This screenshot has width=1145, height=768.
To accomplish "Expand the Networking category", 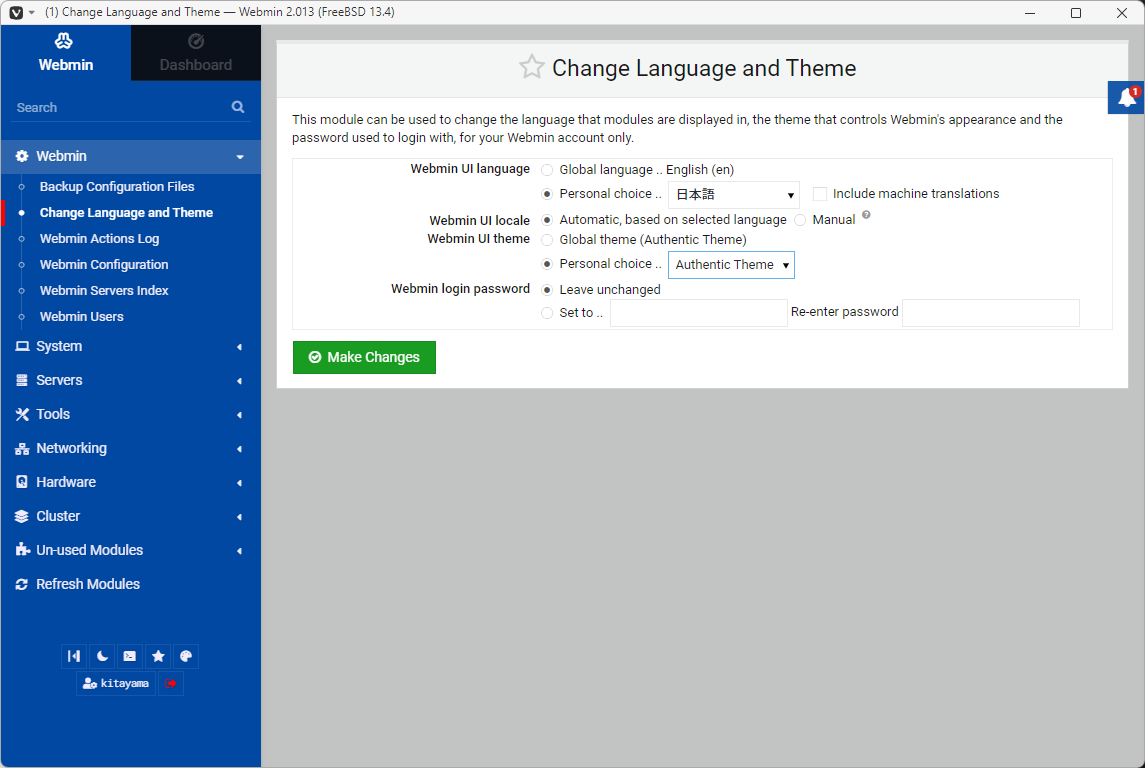I will (x=240, y=449).
